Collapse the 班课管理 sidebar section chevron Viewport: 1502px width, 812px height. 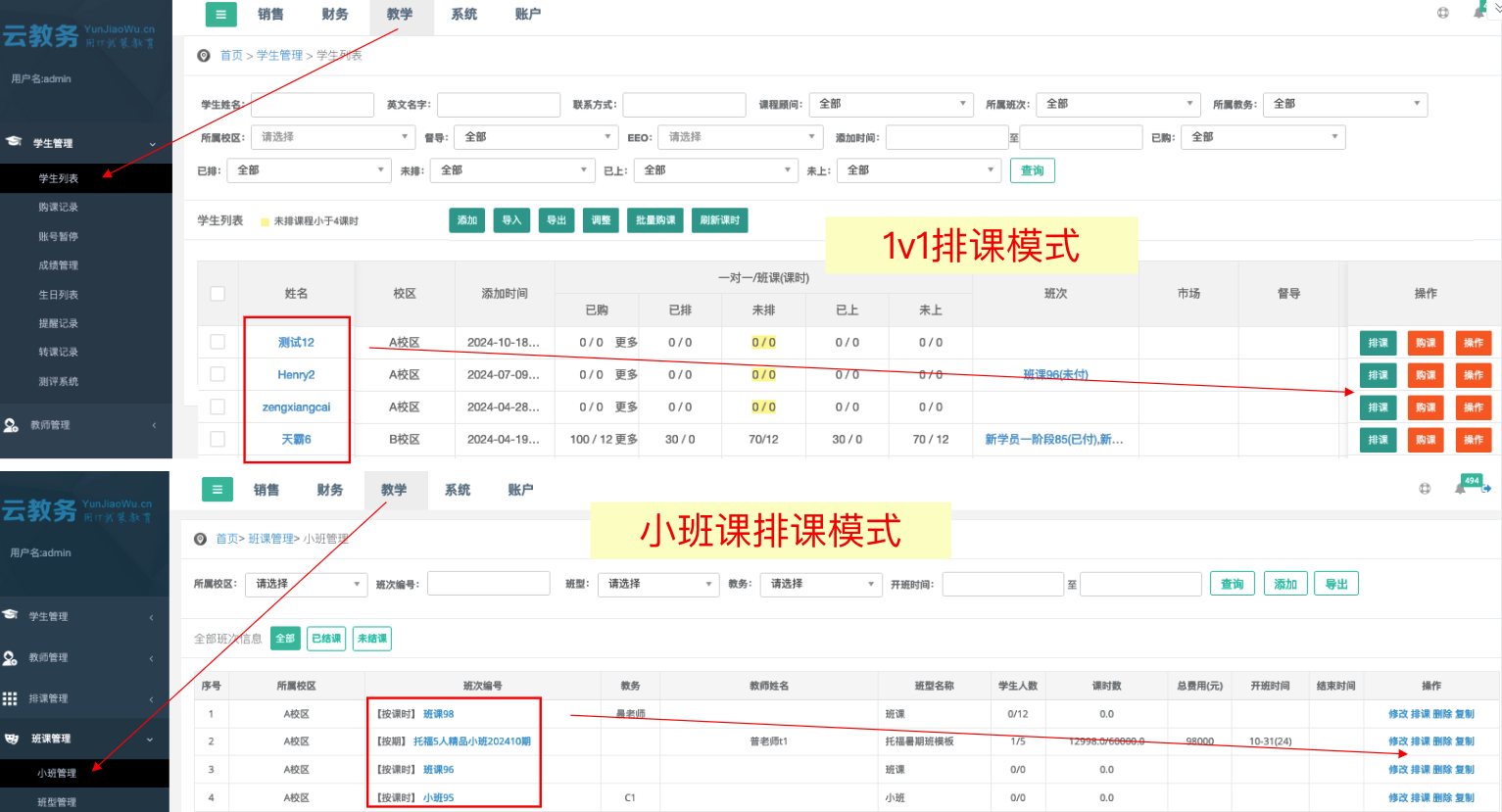(x=150, y=740)
